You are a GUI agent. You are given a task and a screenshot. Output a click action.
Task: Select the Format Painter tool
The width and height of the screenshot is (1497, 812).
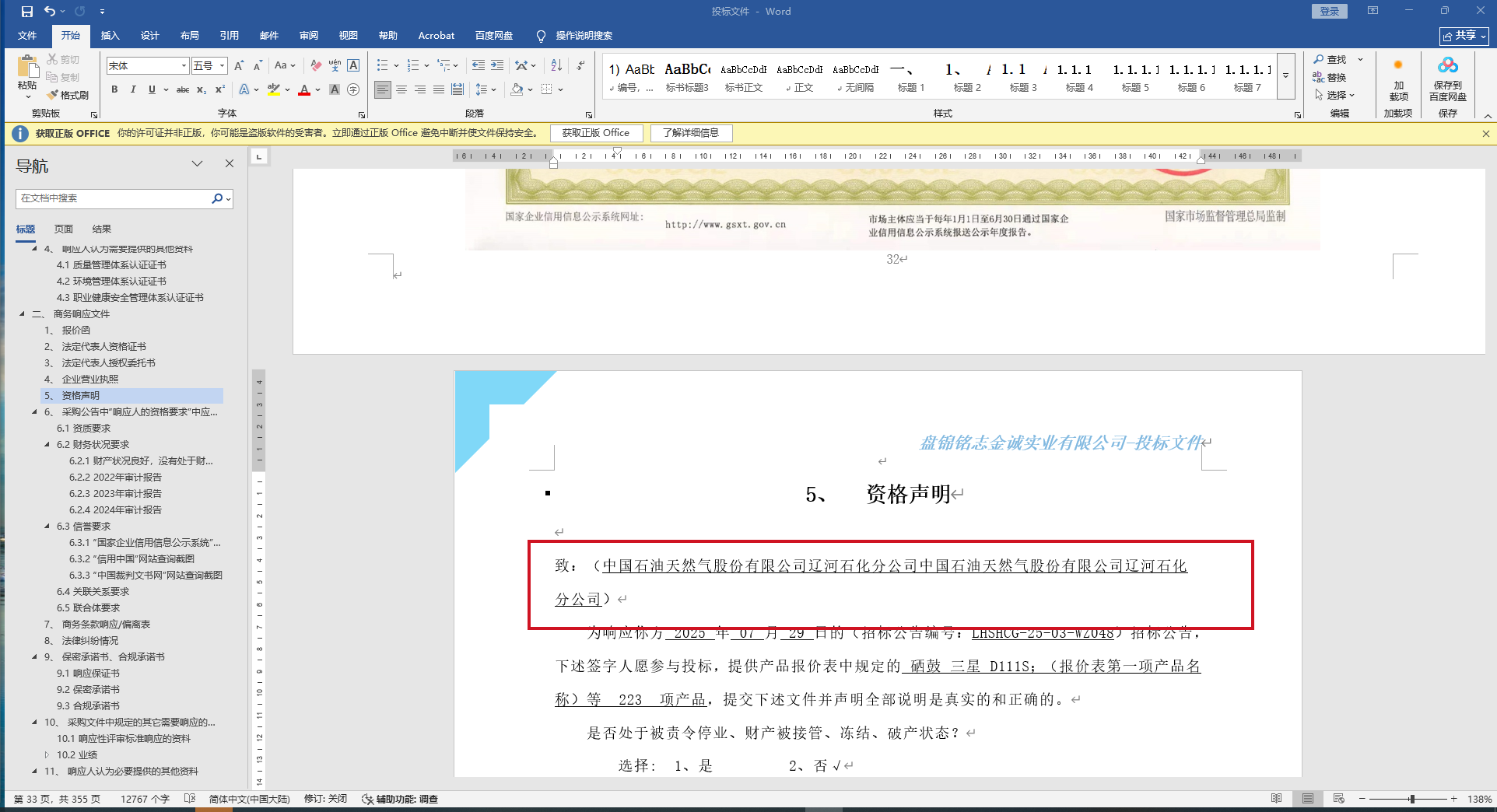[x=68, y=95]
